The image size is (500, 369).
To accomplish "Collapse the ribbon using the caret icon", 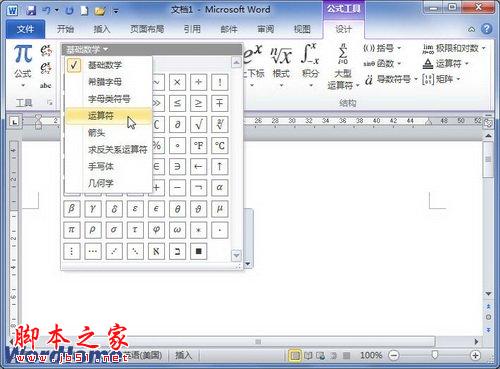I will [x=471, y=29].
